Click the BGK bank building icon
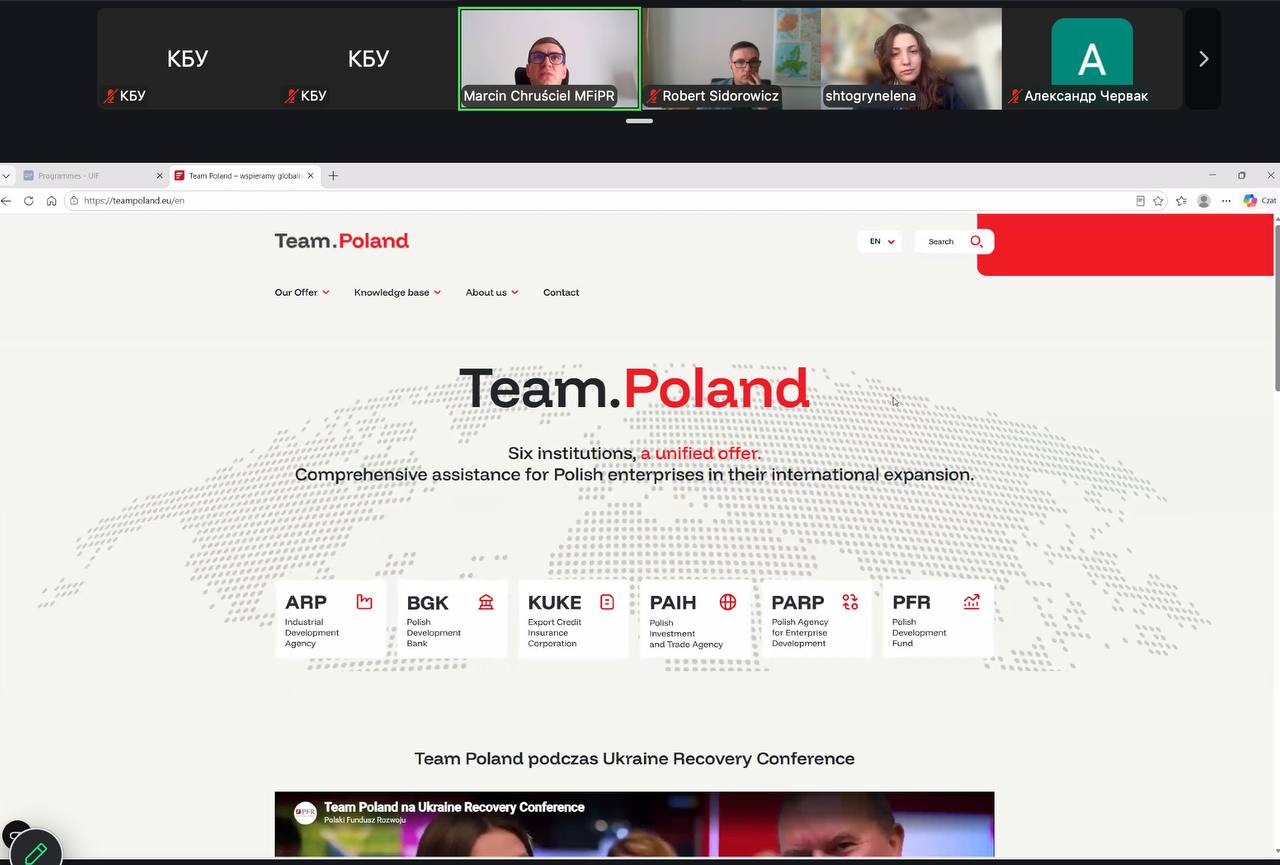This screenshot has width=1280, height=865. click(486, 602)
